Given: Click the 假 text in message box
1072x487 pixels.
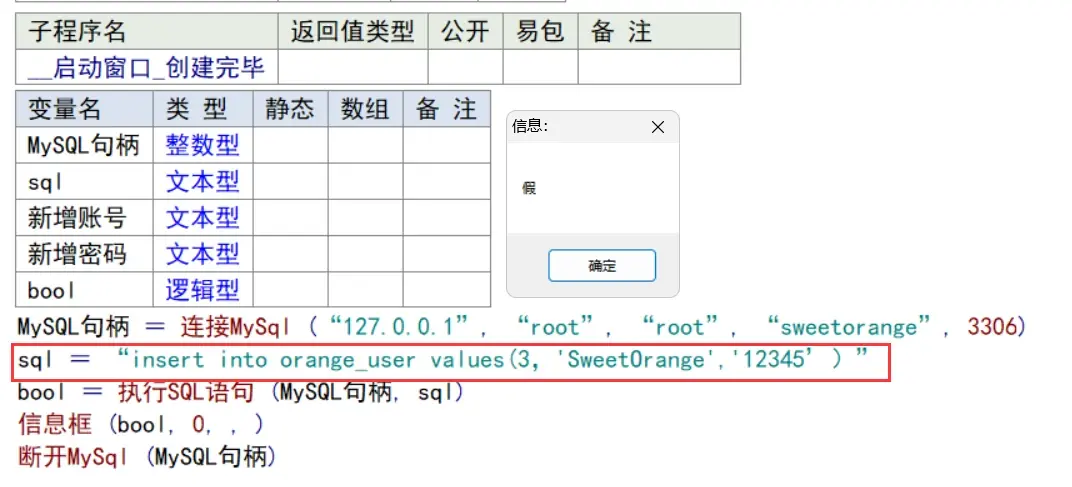Looking at the screenshot, I should pyautogui.click(x=529, y=189).
